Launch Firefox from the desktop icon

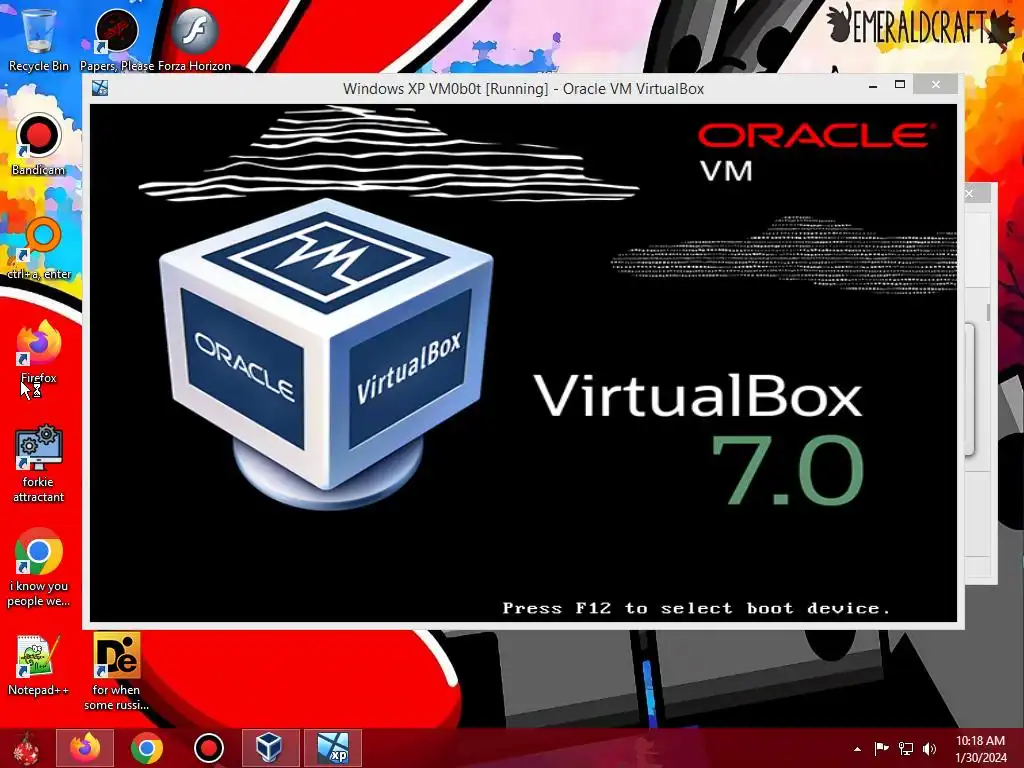[39, 353]
